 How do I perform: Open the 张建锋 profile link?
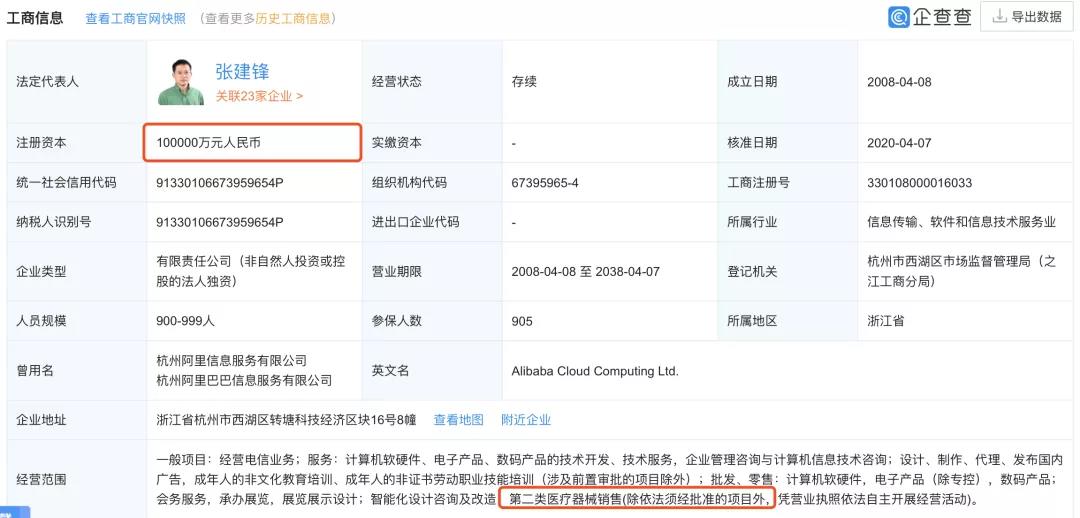tap(242, 72)
